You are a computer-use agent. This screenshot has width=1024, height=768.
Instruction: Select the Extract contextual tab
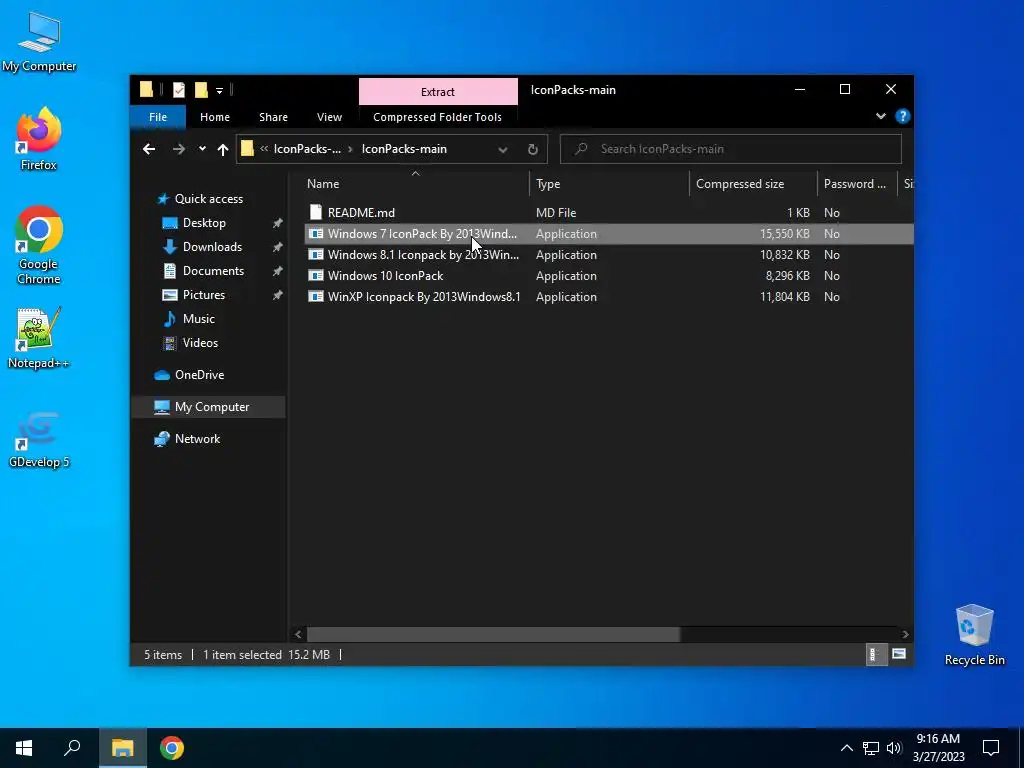point(438,91)
